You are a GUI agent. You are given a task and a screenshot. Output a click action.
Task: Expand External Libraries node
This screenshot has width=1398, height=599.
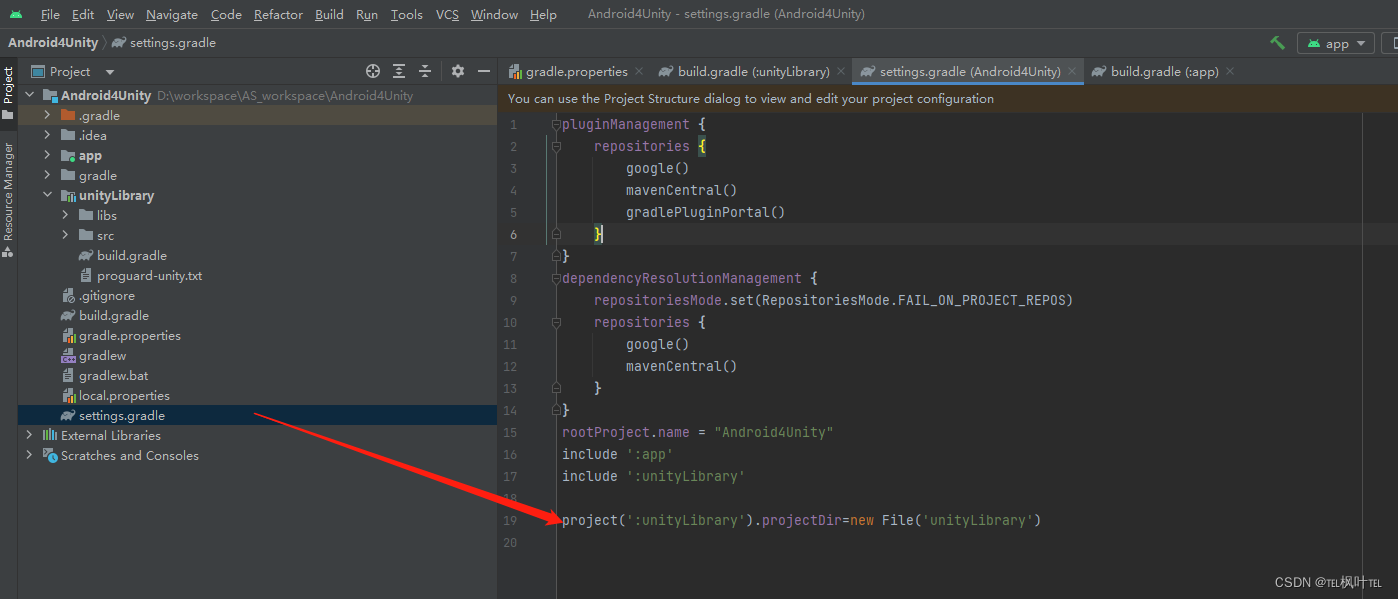click(x=29, y=435)
